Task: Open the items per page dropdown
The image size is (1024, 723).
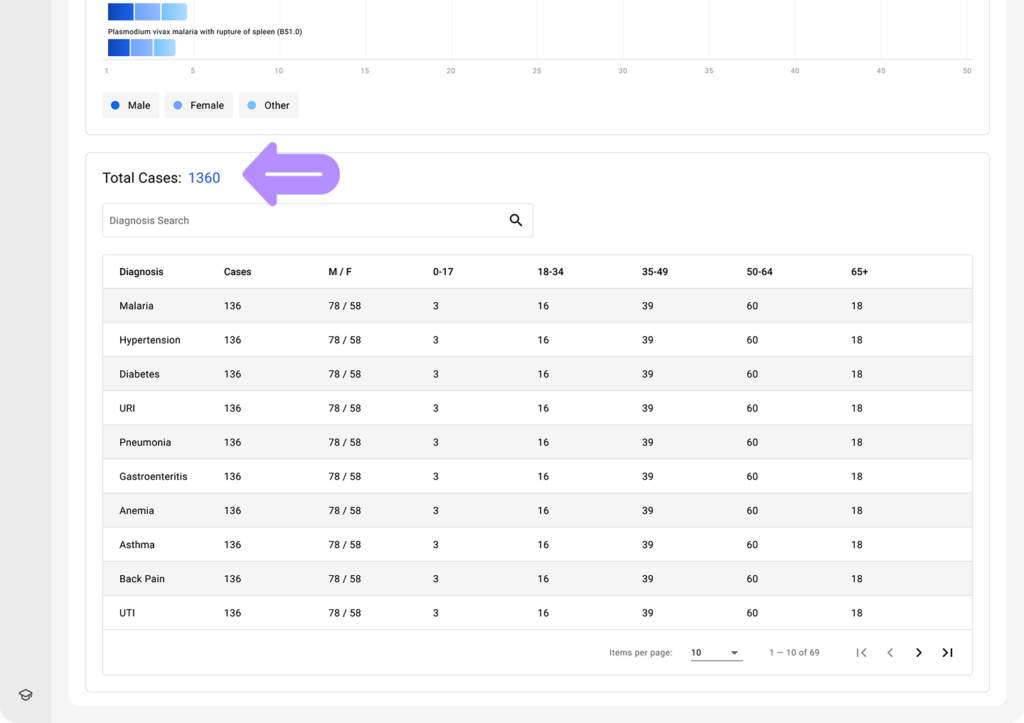Action: [x=716, y=652]
